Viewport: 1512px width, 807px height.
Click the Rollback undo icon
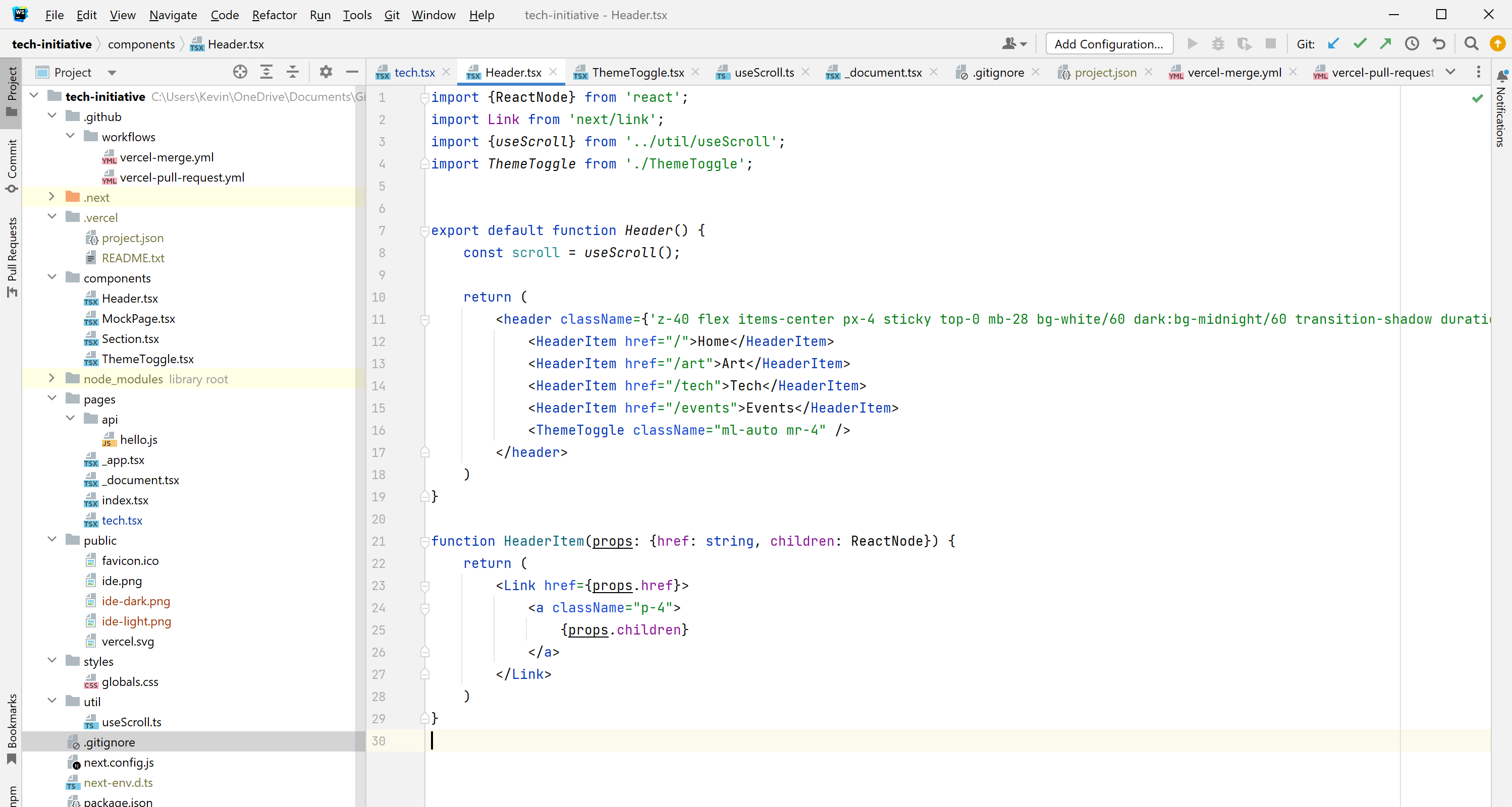(x=1439, y=44)
